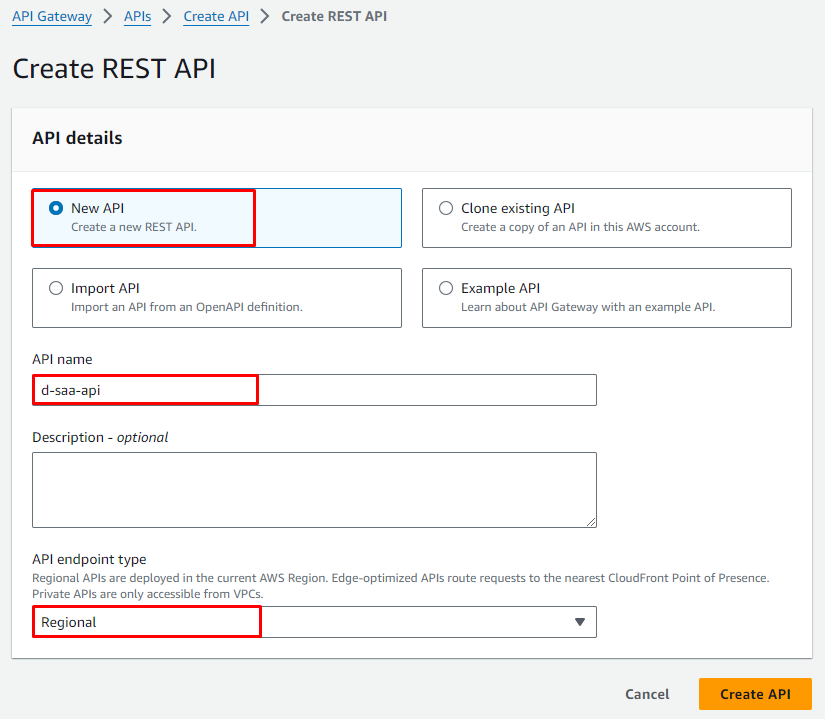This screenshot has height=719, width=825.
Task: Open the Create API breadcrumb link
Action: coord(216,16)
